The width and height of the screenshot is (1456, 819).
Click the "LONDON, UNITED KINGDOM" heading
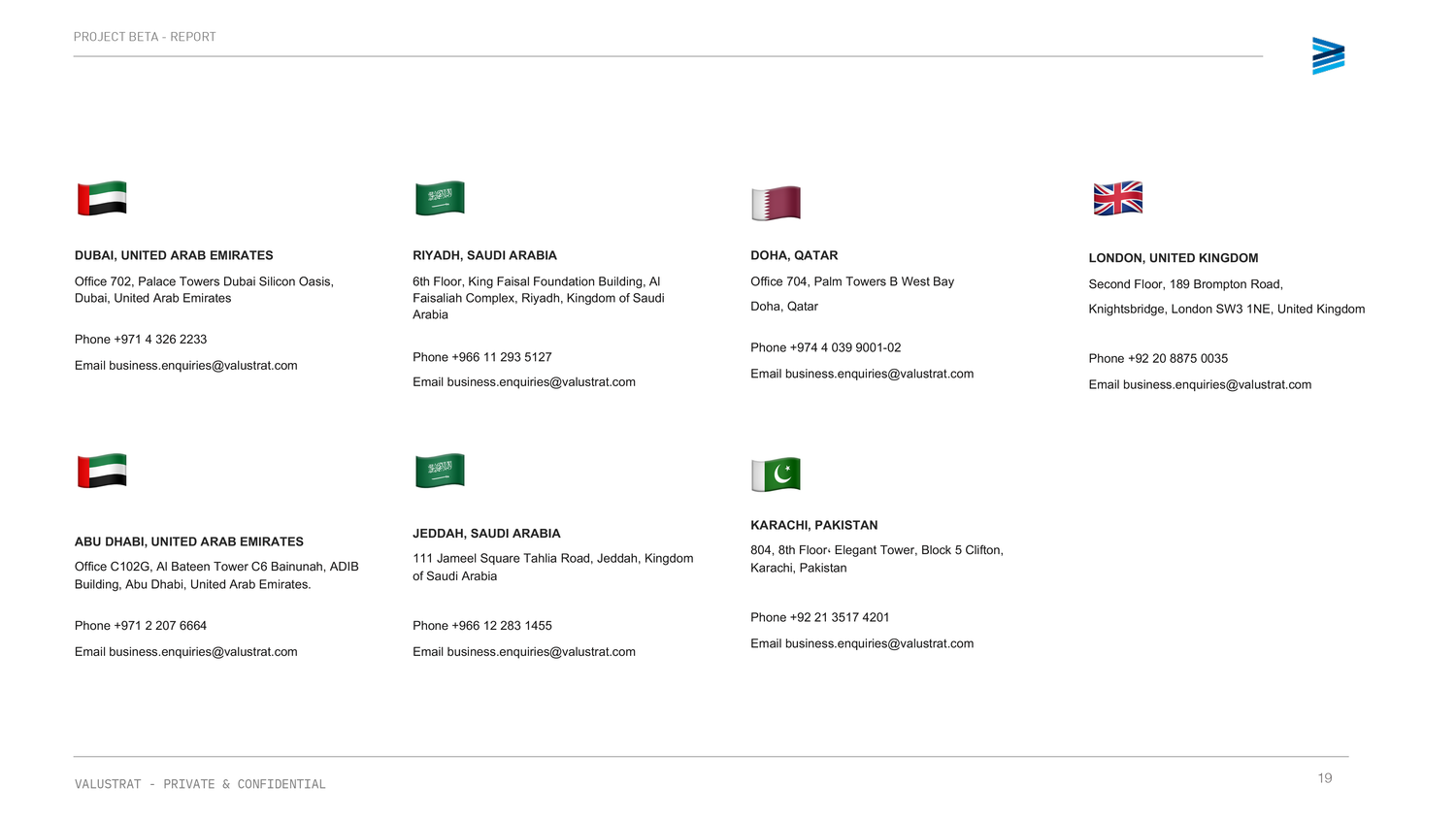[1173, 258]
